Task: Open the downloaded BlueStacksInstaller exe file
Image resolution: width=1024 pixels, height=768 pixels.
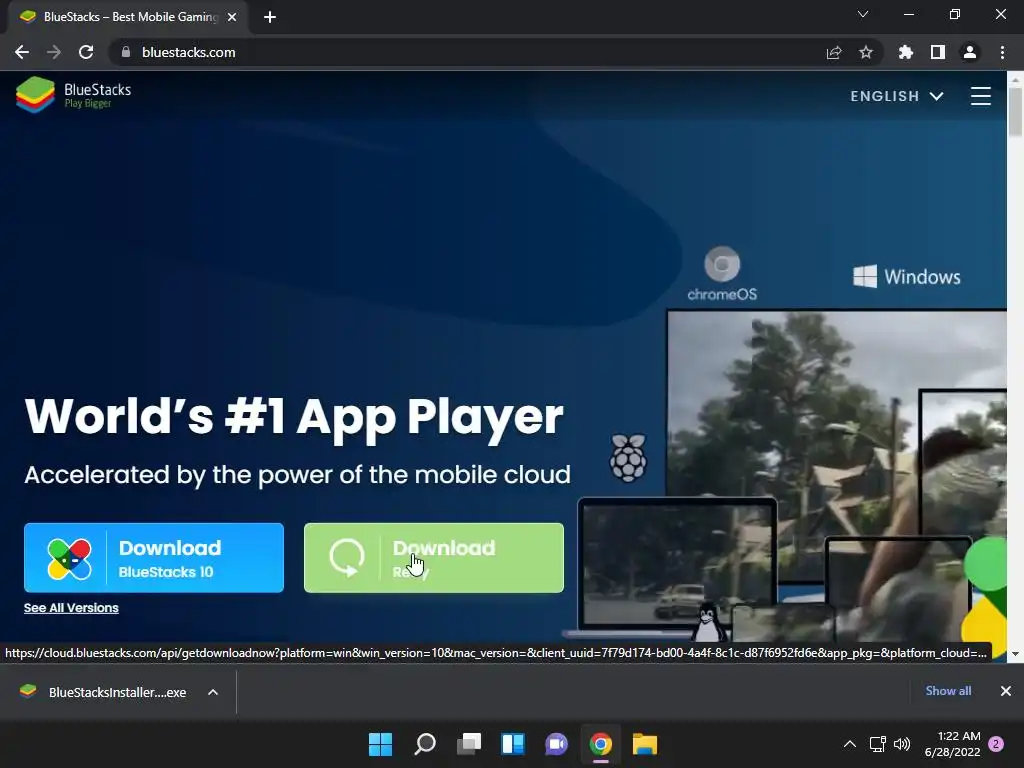Action: (x=103, y=692)
